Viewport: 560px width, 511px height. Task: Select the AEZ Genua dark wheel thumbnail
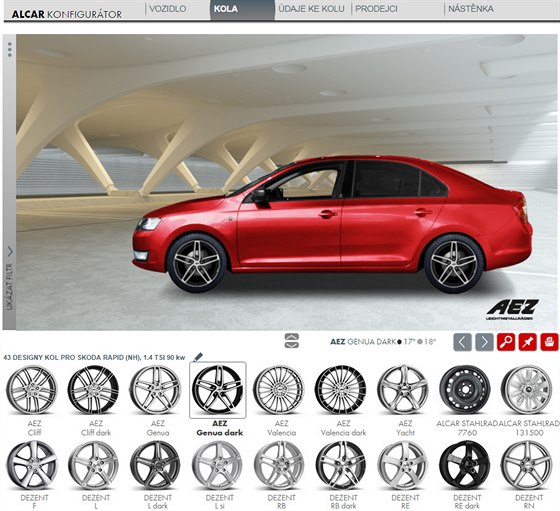(218, 390)
